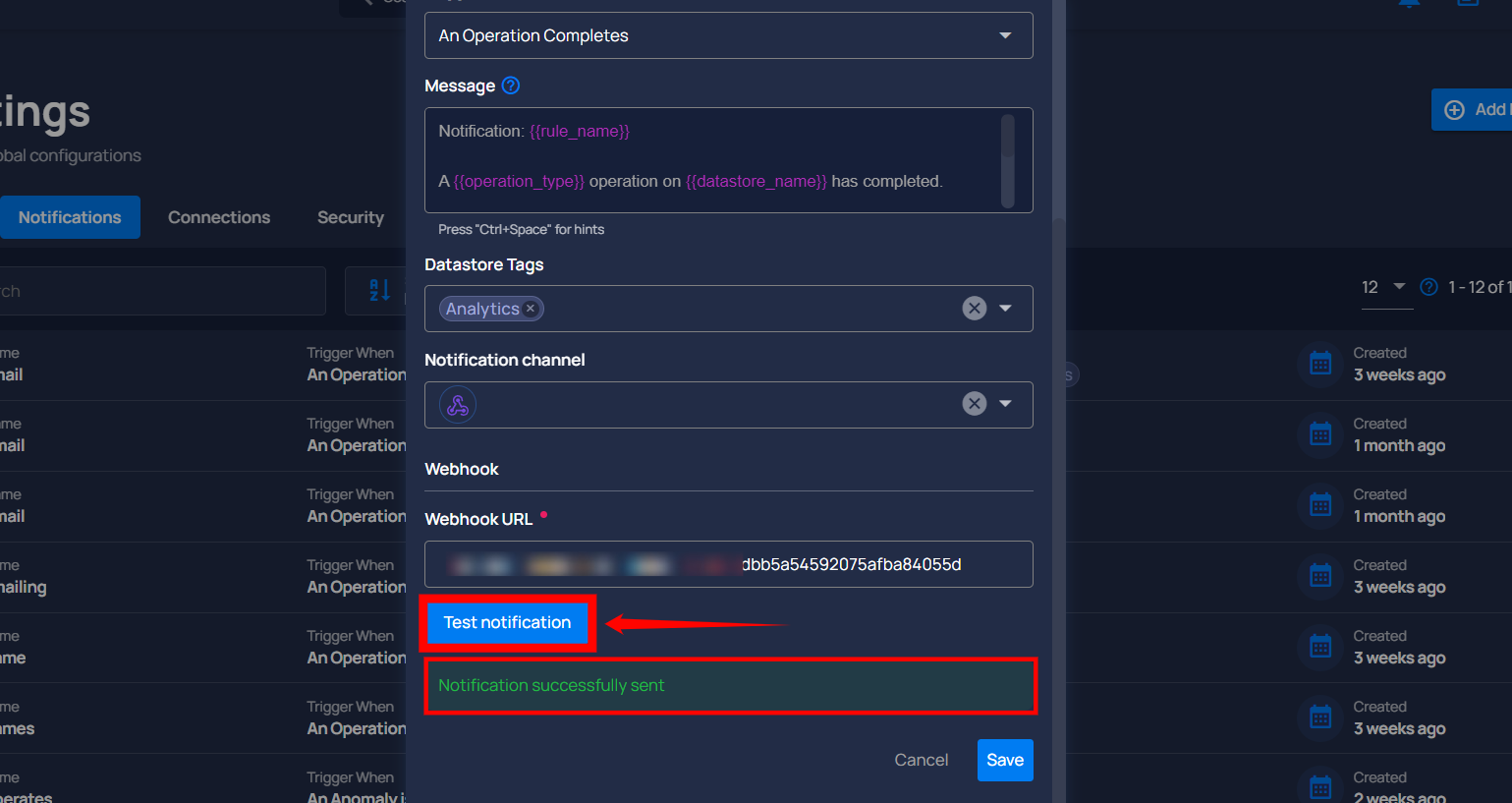Open the Message help icon
This screenshot has height=803, width=1512.
tap(511, 86)
